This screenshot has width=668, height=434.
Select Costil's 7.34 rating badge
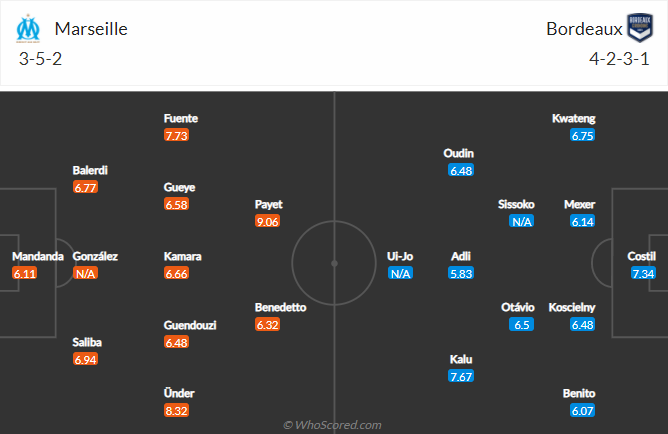click(x=642, y=273)
